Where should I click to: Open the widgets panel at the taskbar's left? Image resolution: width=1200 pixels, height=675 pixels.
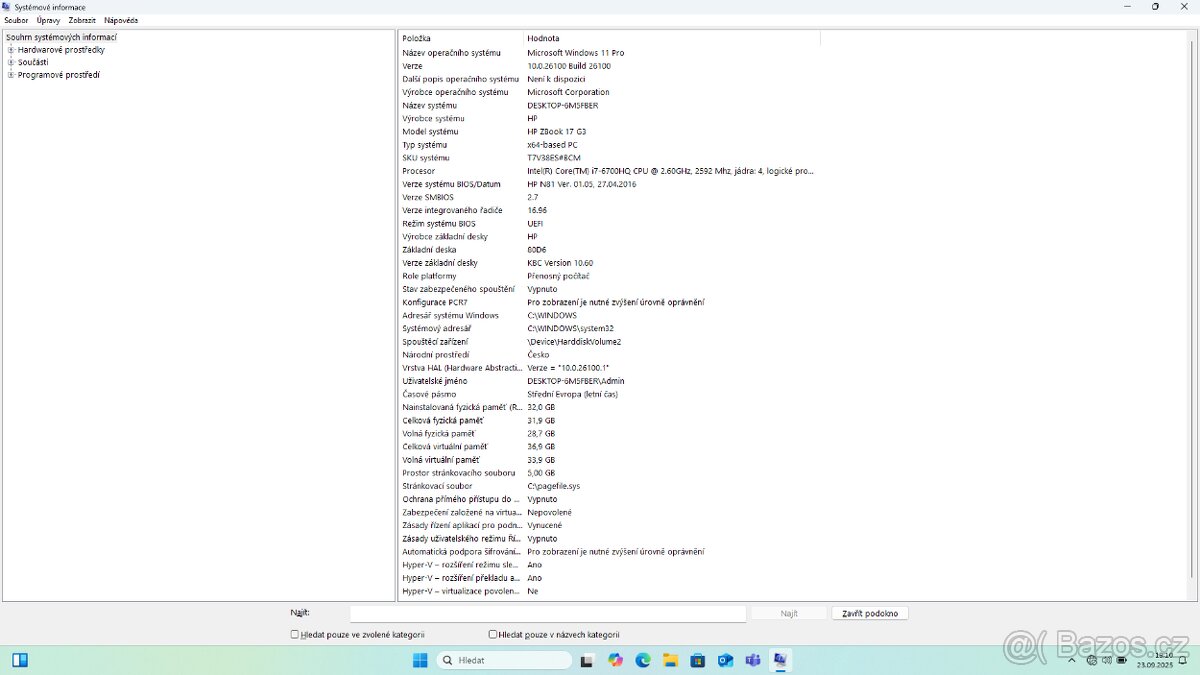[20, 660]
